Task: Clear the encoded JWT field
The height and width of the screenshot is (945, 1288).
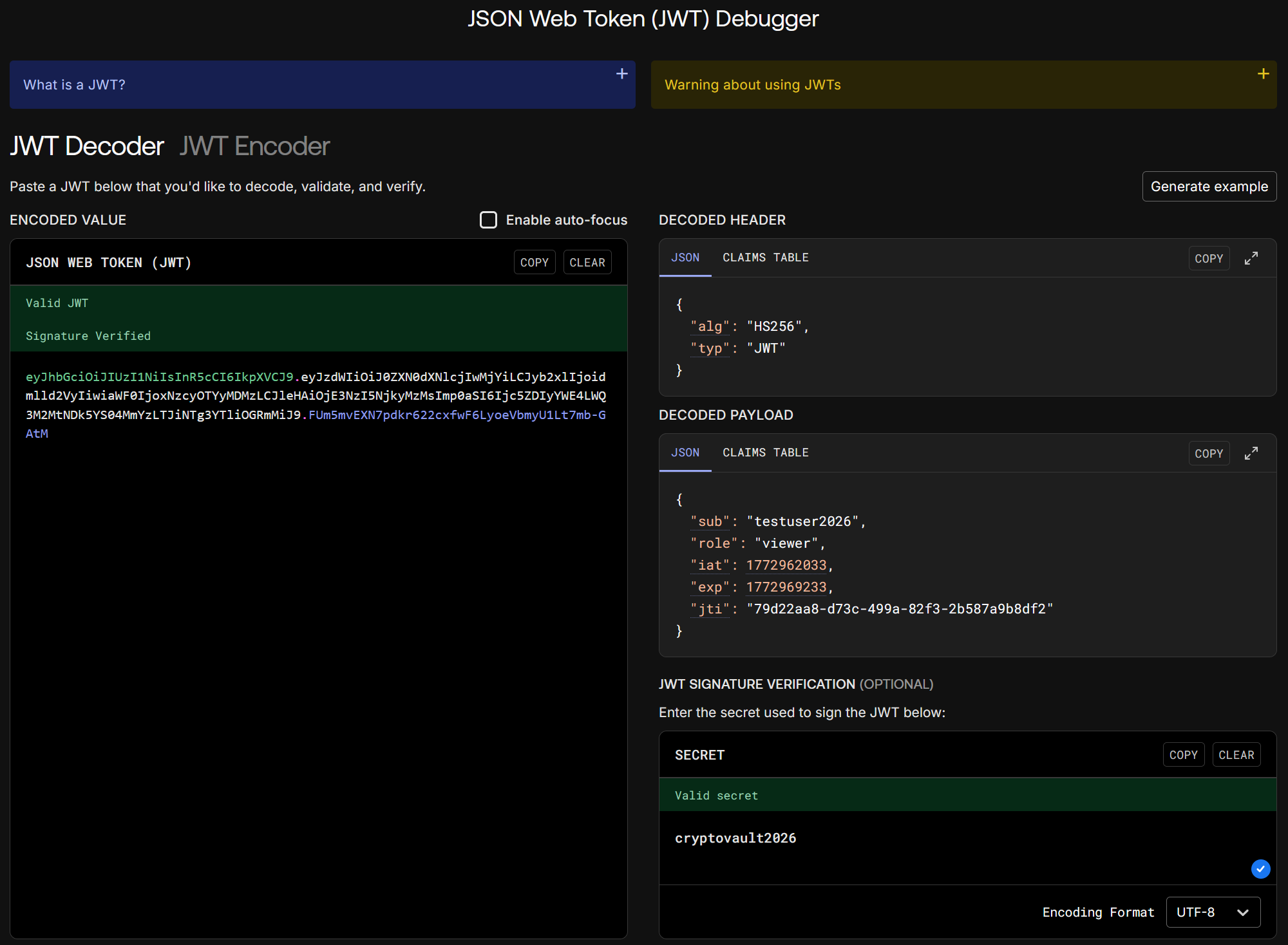Action: [587, 263]
